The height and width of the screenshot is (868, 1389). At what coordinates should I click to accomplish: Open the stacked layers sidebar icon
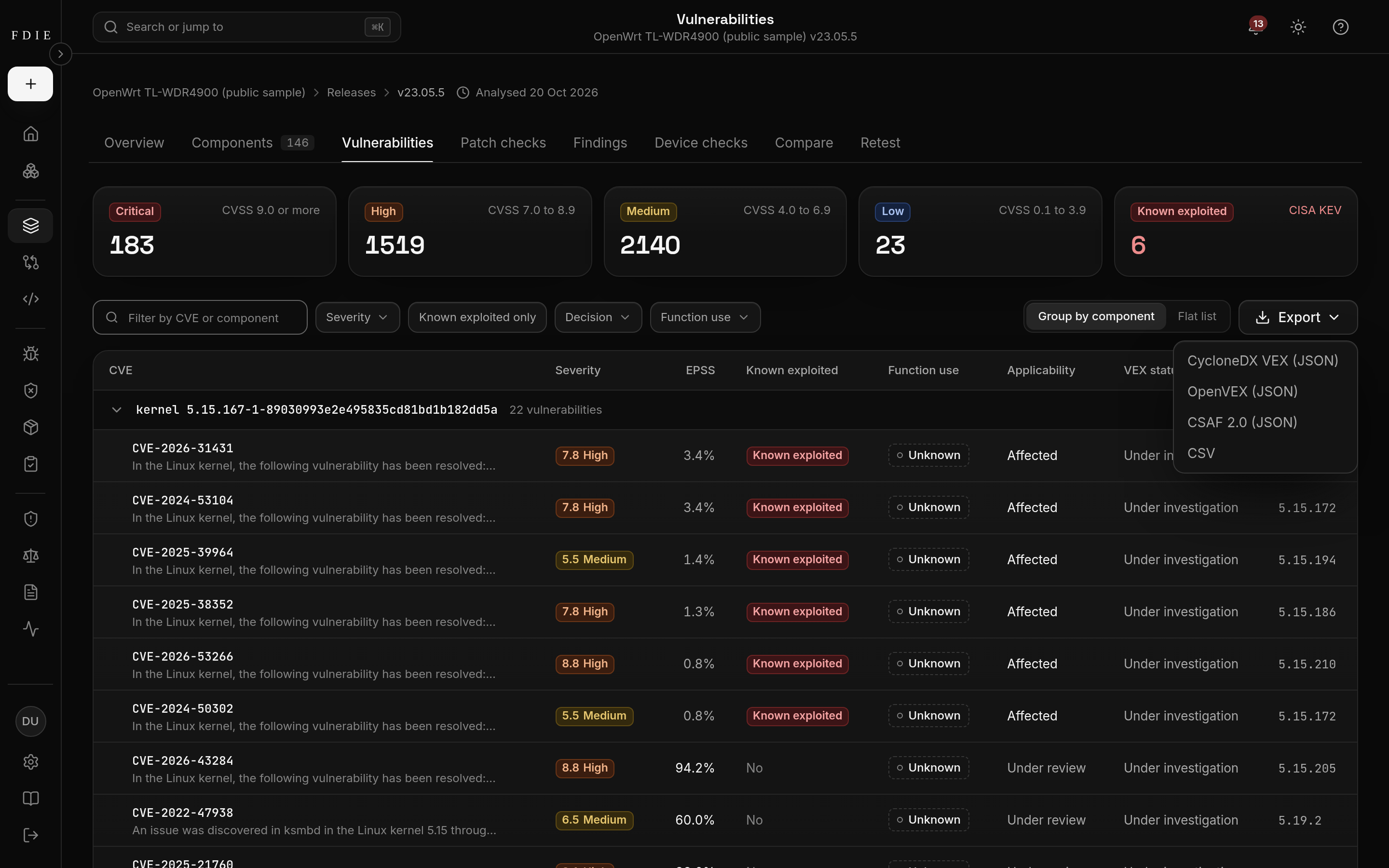(30, 226)
